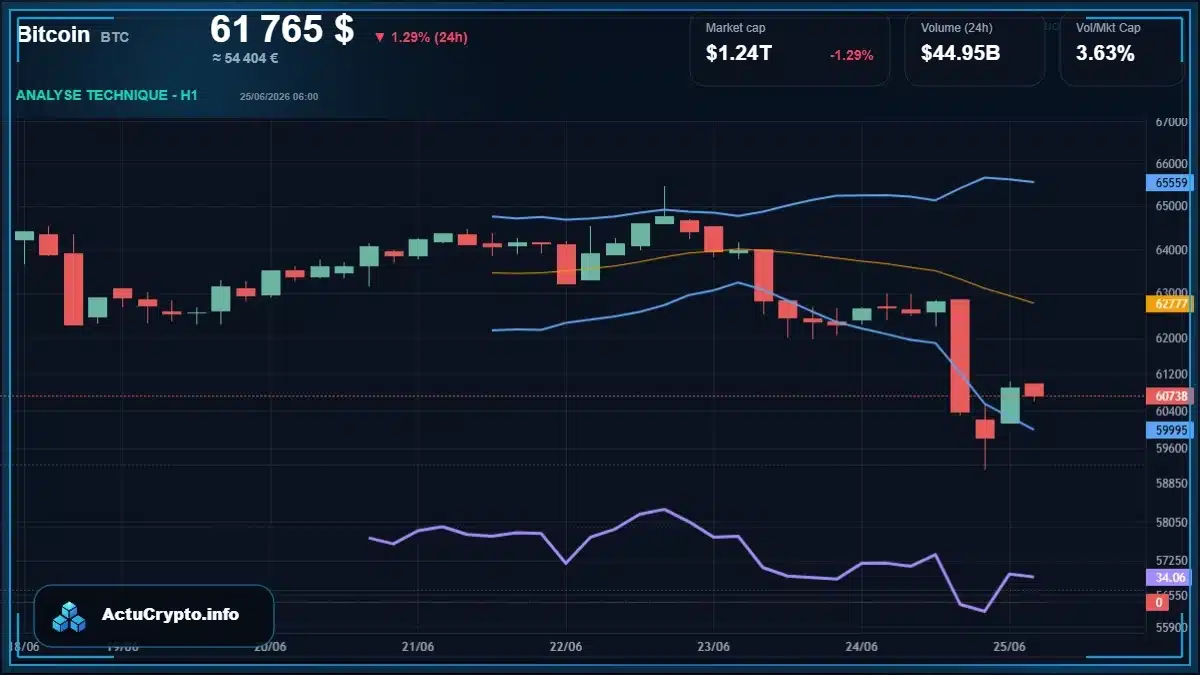1200x675 pixels.
Task: Click the purple 34.06 indicator tag
Action: click(x=1170, y=577)
